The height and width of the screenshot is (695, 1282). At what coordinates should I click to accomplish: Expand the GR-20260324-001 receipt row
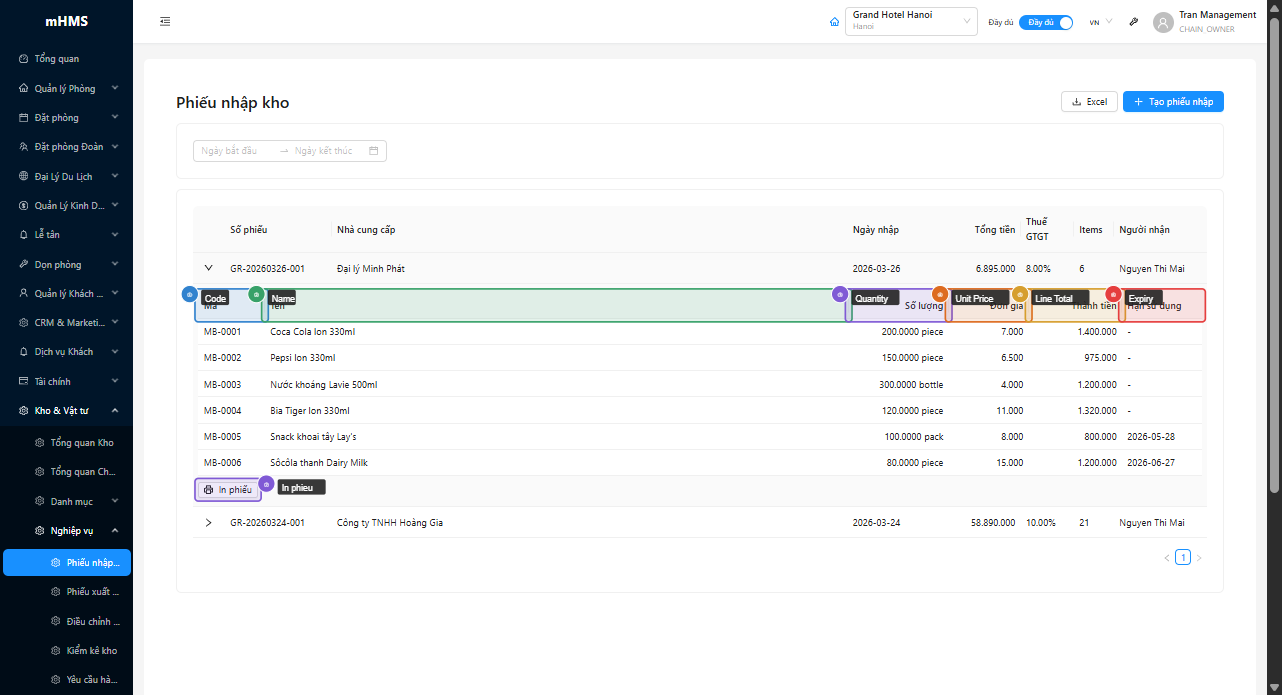tap(209, 523)
